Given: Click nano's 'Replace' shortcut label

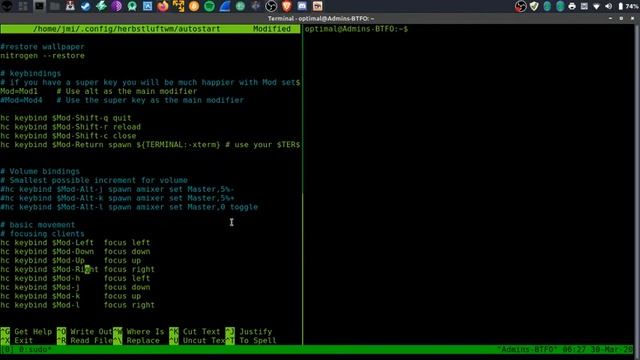Looking at the screenshot, I should click(143, 341).
